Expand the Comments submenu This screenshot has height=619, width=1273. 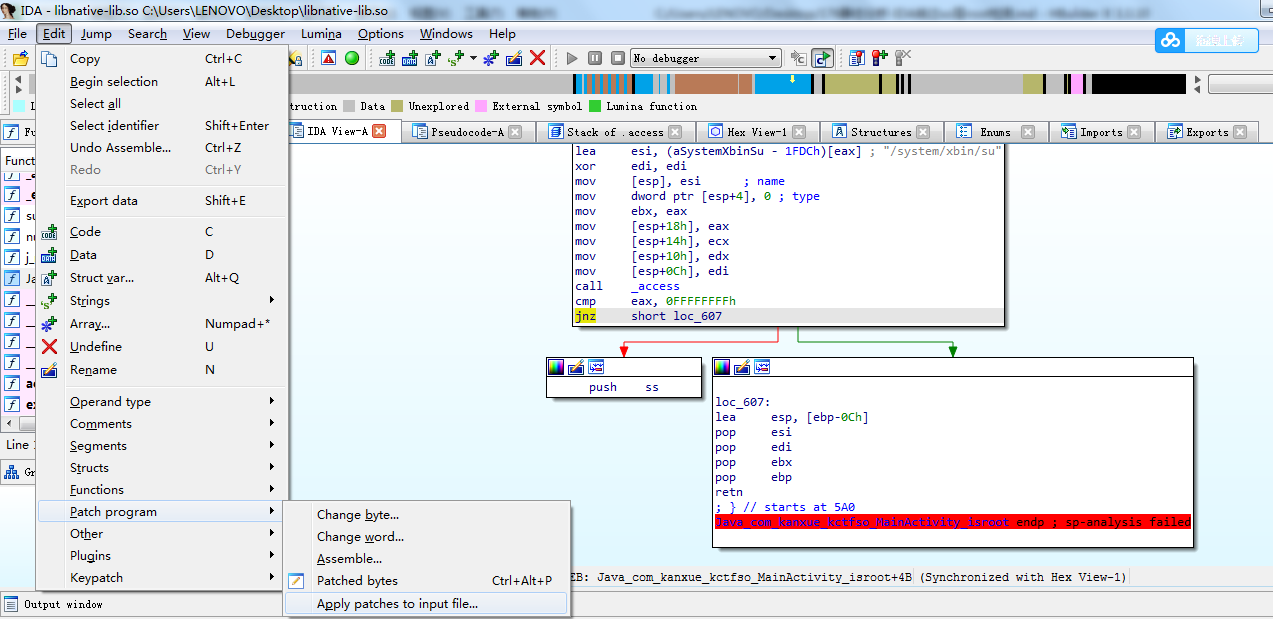tap(162, 423)
